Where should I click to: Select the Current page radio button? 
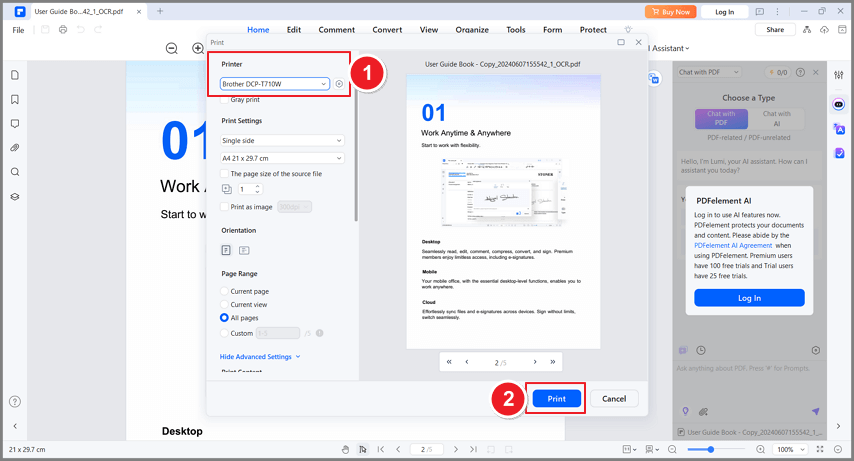[x=224, y=292]
